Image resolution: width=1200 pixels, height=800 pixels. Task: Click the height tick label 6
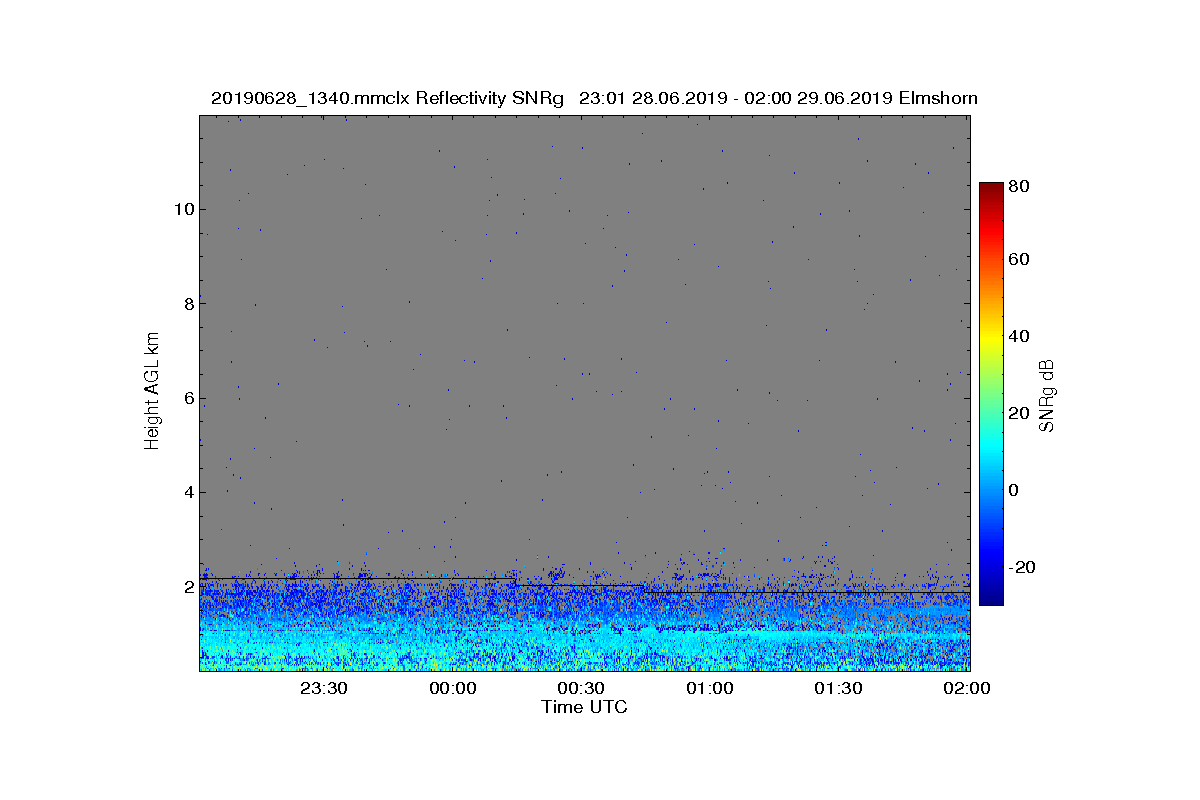188,398
